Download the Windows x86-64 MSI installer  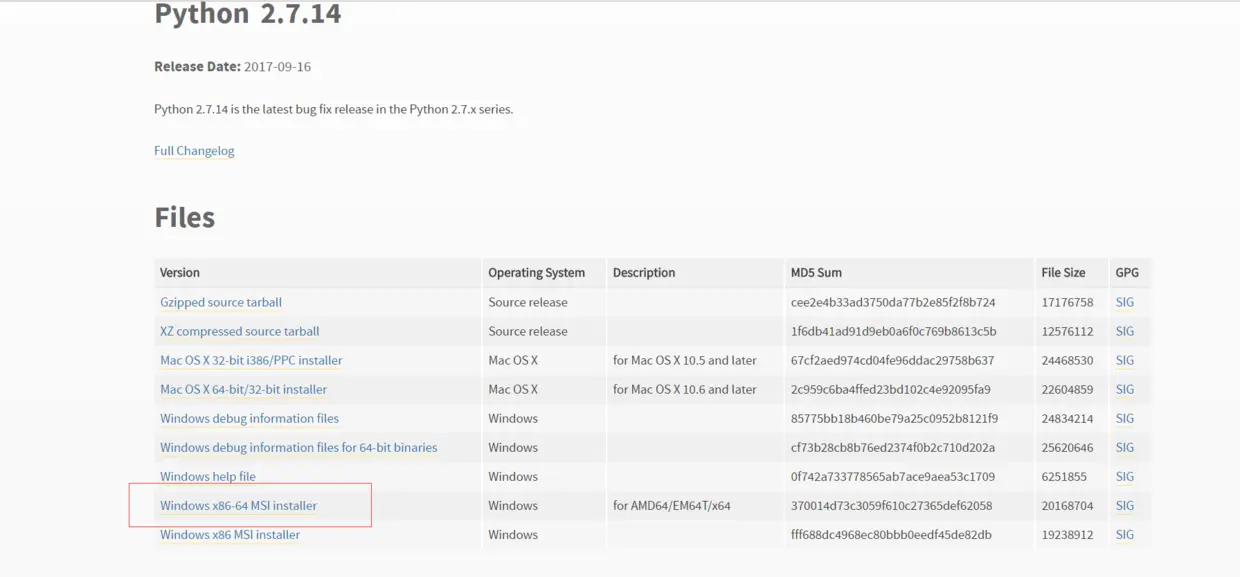(239, 505)
